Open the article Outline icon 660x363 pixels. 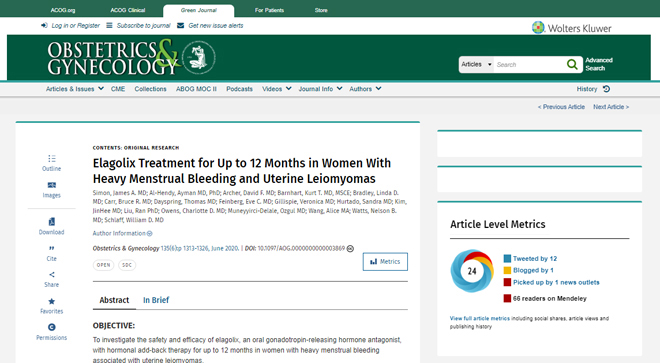pyautogui.click(x=51, y=158)
